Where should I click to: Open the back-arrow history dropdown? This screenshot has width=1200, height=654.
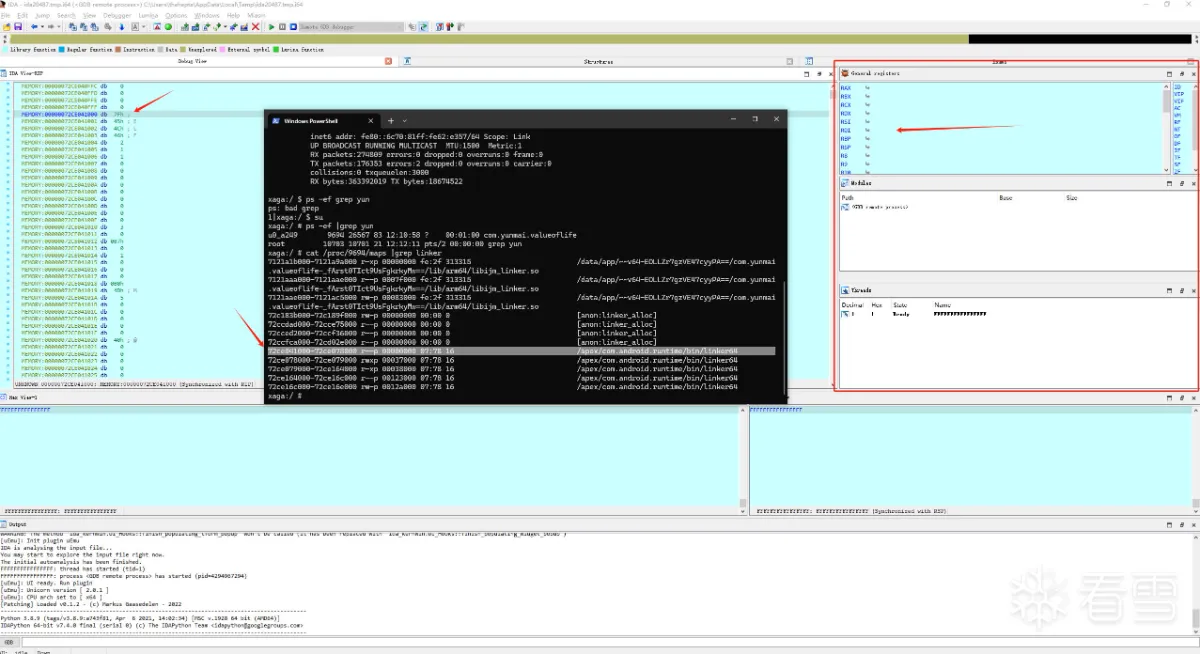click(x=43, y=27)
